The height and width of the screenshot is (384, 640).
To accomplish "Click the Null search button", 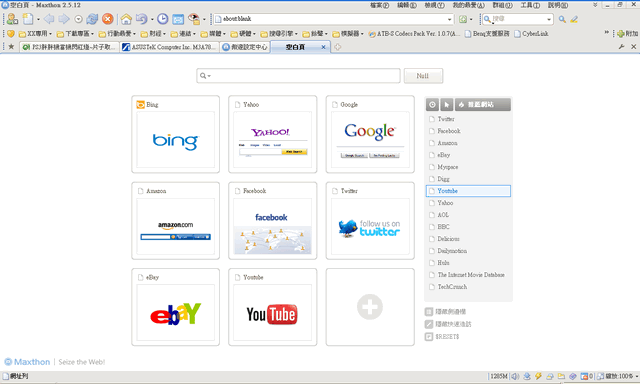I will click(x=423, y=76).
